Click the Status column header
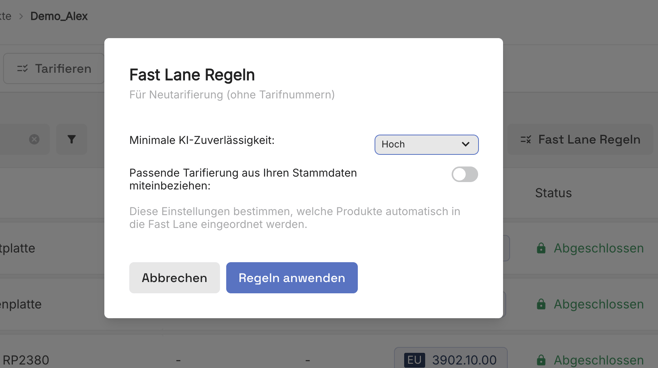 pos(553,193)
